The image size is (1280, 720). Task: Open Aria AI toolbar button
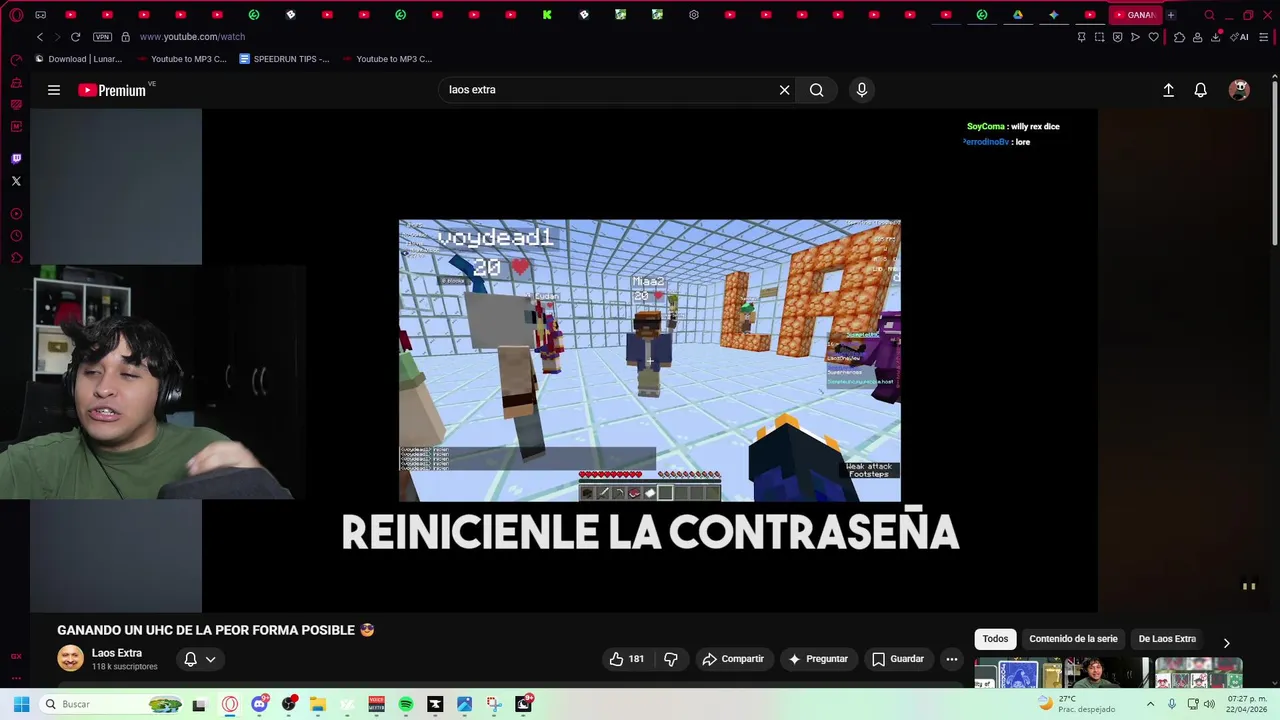coord(1240,37)
